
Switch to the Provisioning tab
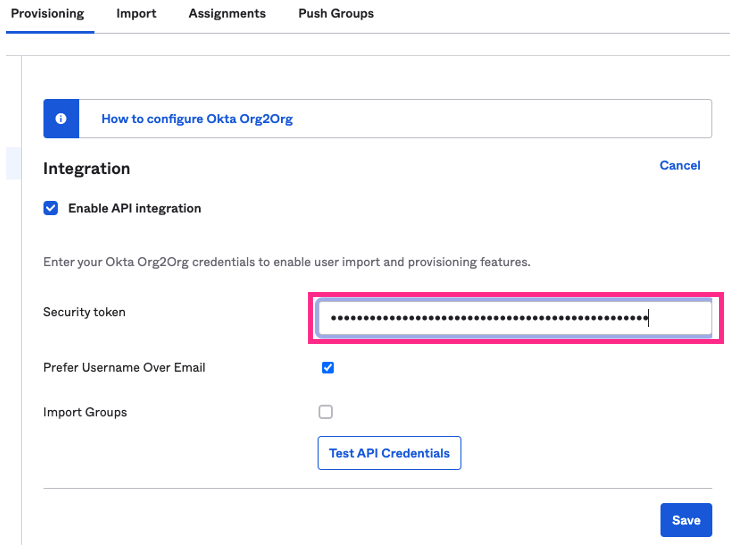click(x=47, y=14)
